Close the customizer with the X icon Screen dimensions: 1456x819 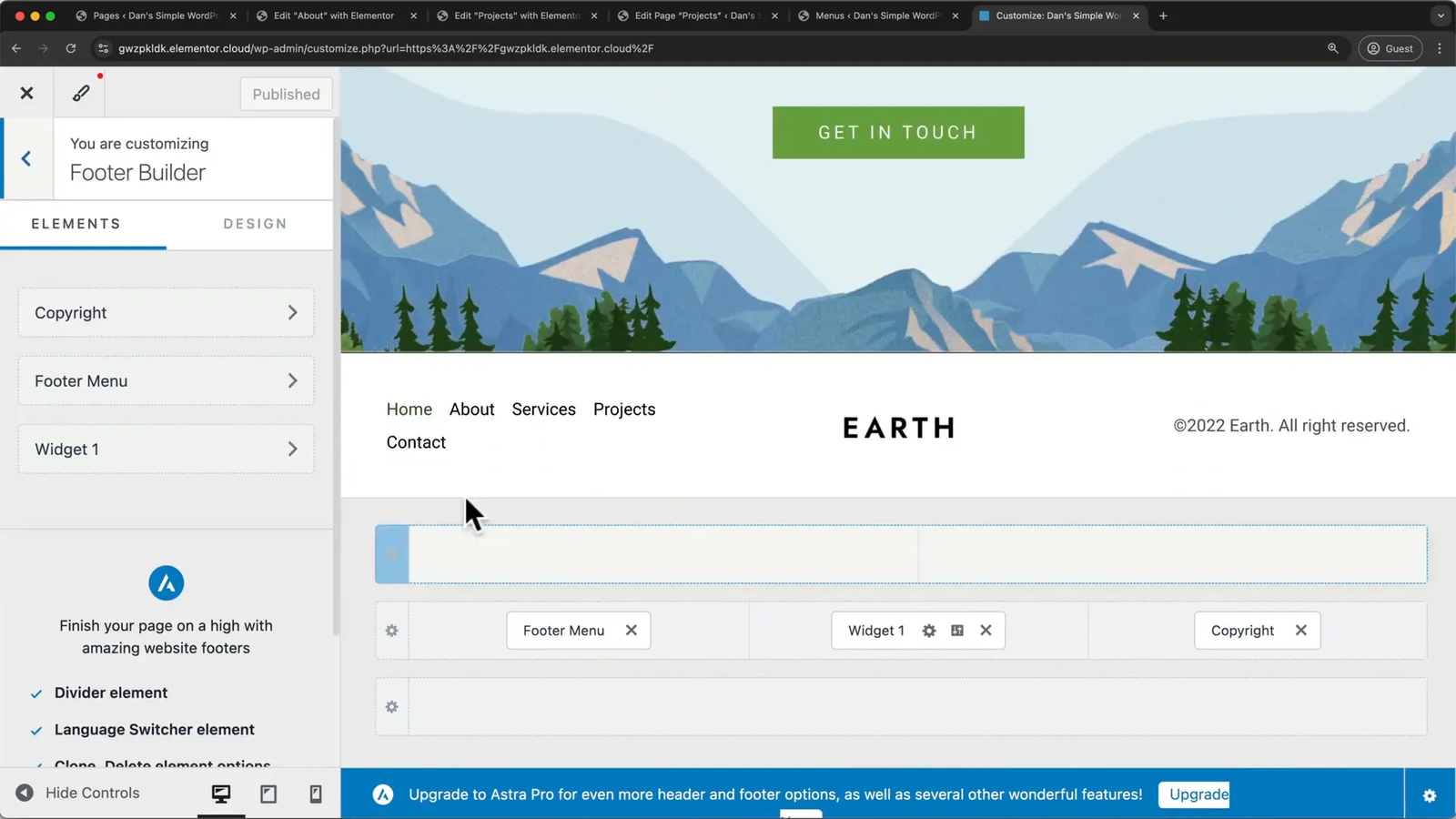[x=26, y=93]
